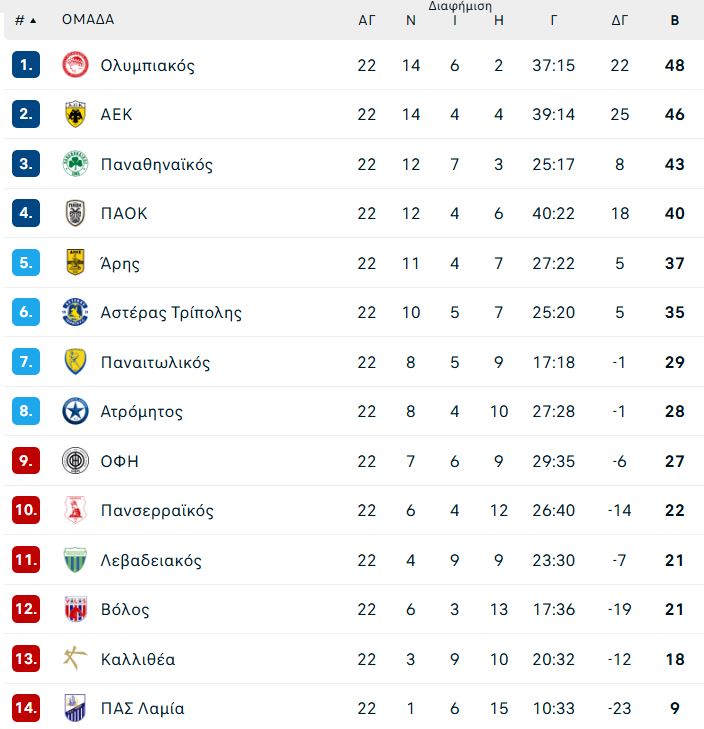Image resolution: width=704 pixels, height=729 pixels.
Task: Select the Καλλιθέα team row name
Action: [138, 659]
